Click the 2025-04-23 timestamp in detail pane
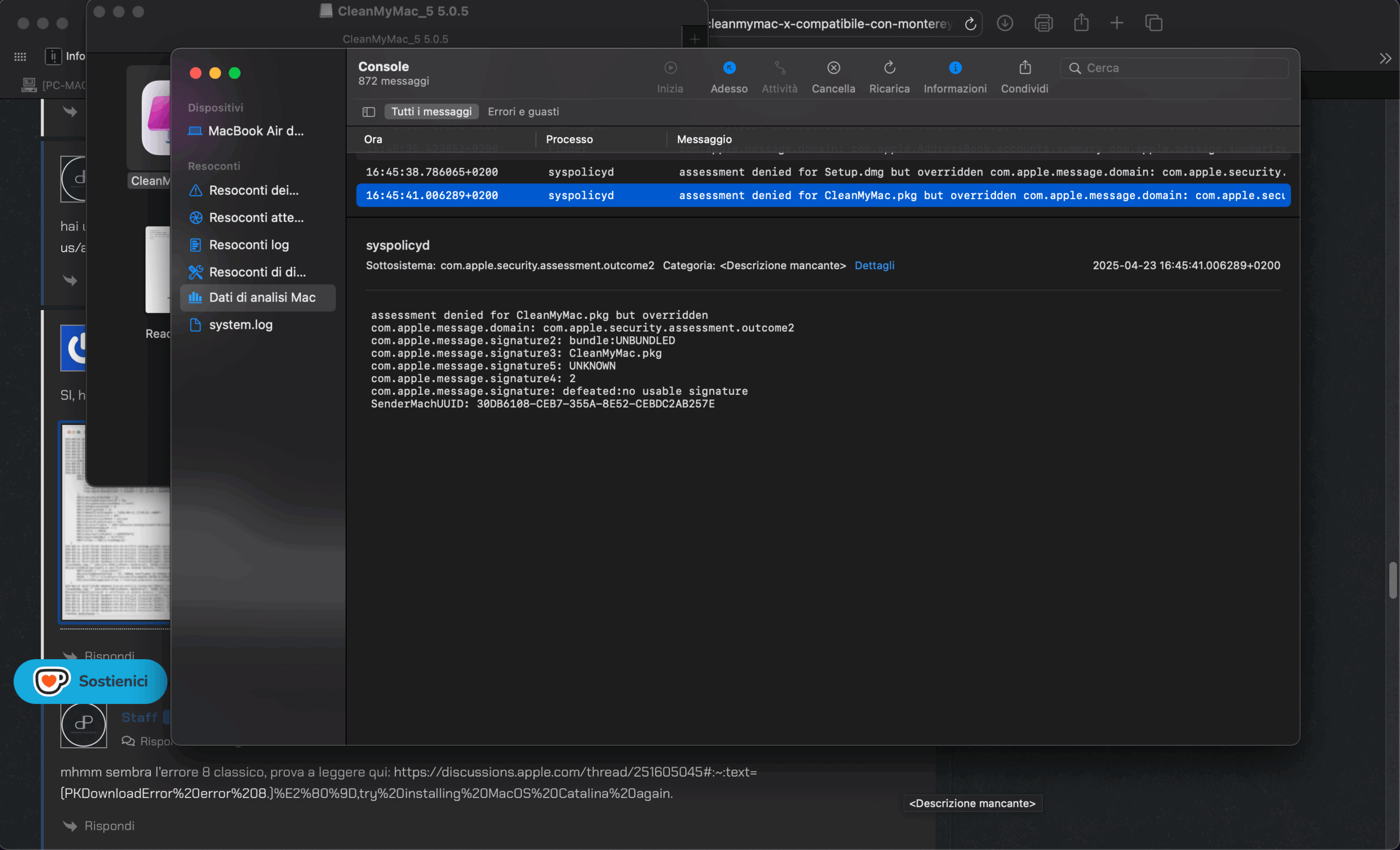 1186,265
